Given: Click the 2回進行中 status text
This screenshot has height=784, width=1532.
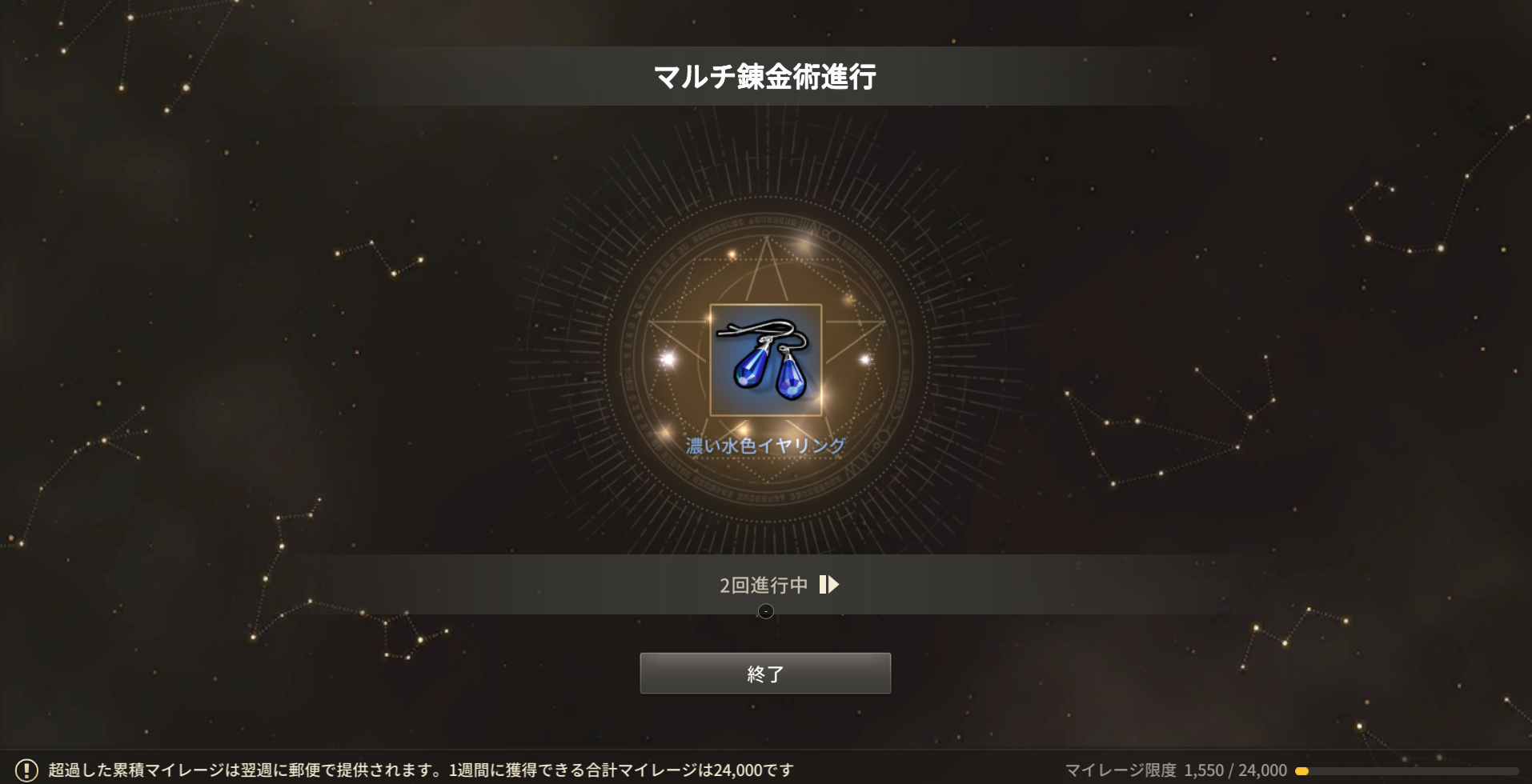Looking at the screenshot, I should point(764,586).
